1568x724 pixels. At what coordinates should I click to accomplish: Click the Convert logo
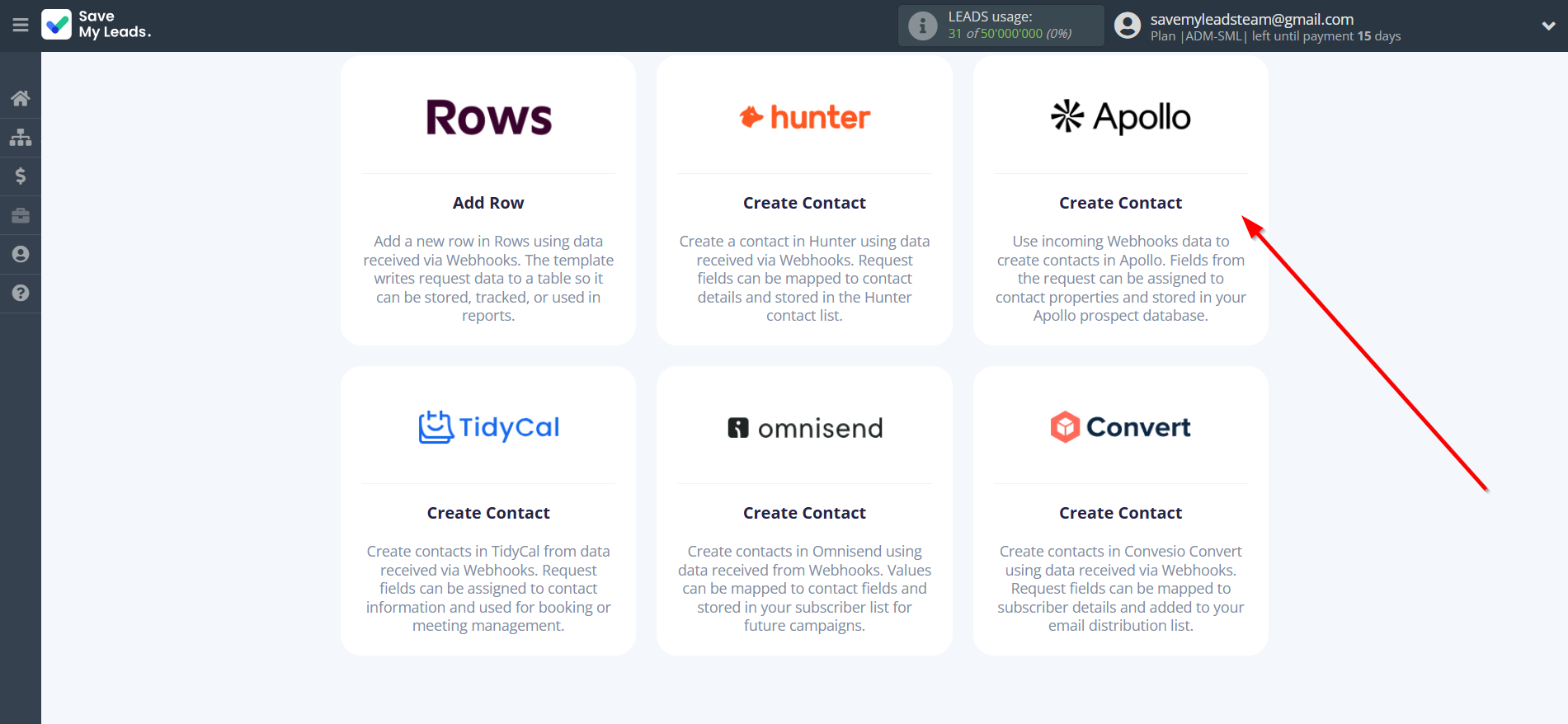[x=1120, y=427]
